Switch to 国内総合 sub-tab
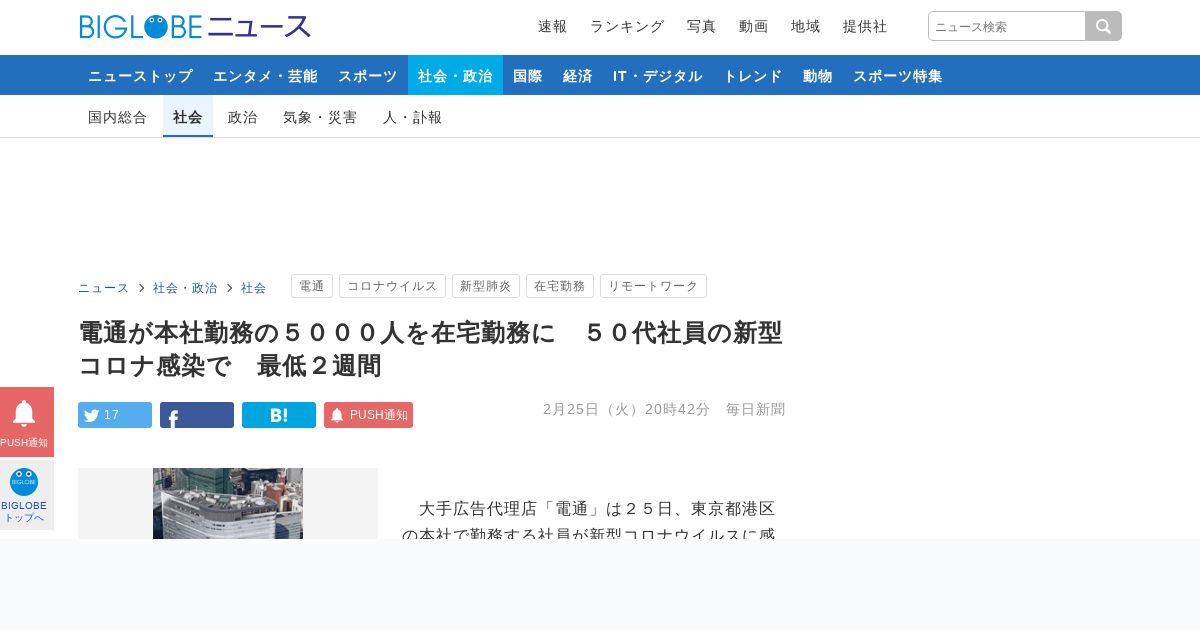1200x630 pixels. pos(118,117)
